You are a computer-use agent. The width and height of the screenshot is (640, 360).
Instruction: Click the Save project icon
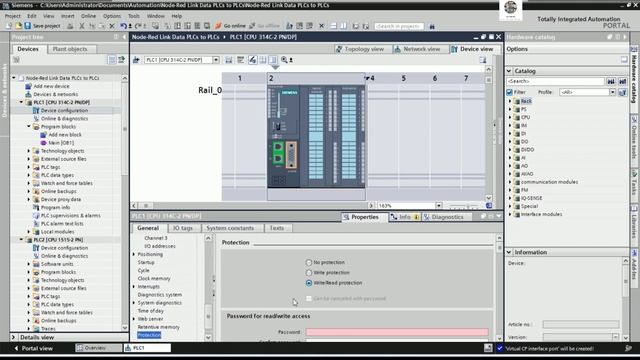point(27,26)
